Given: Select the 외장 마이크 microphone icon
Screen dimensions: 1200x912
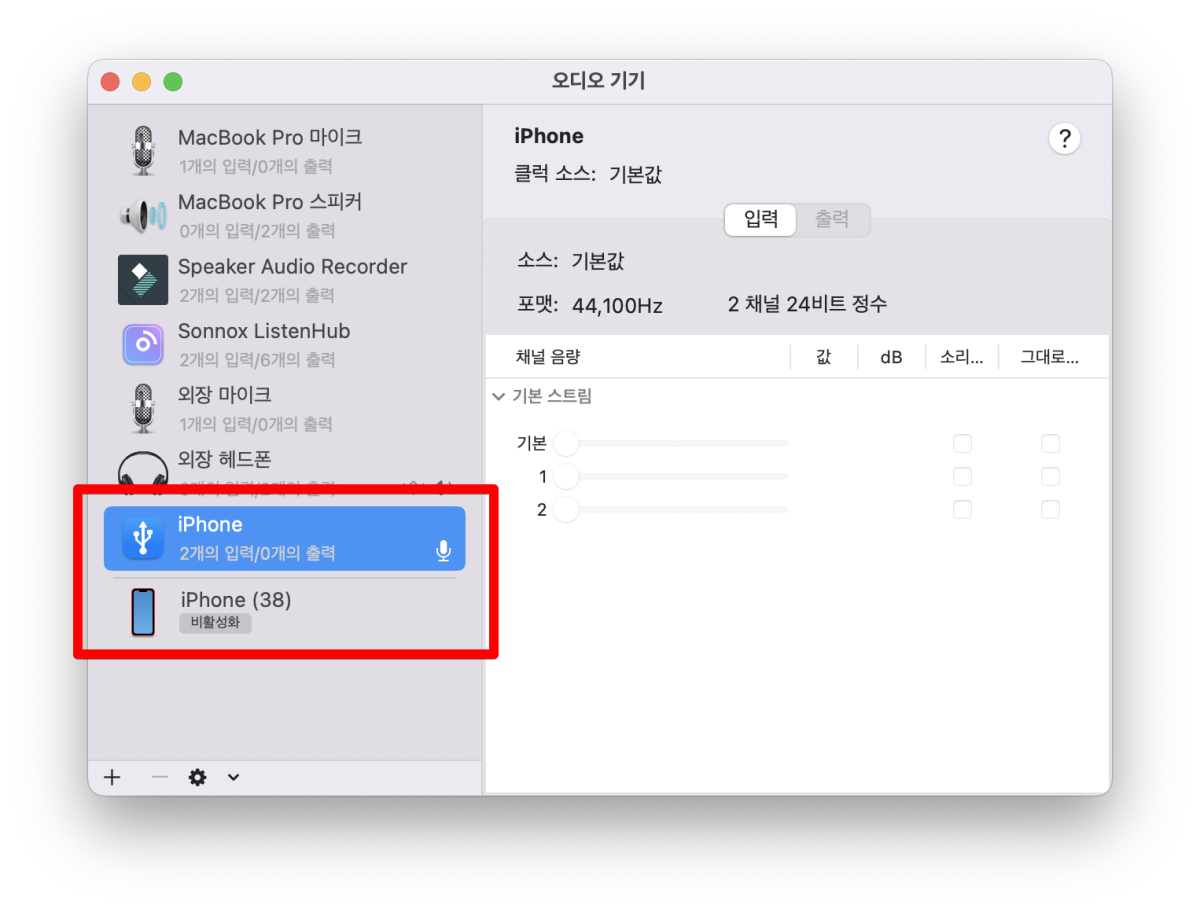Looking at the screenshot, I should click(x=144, y=408).
